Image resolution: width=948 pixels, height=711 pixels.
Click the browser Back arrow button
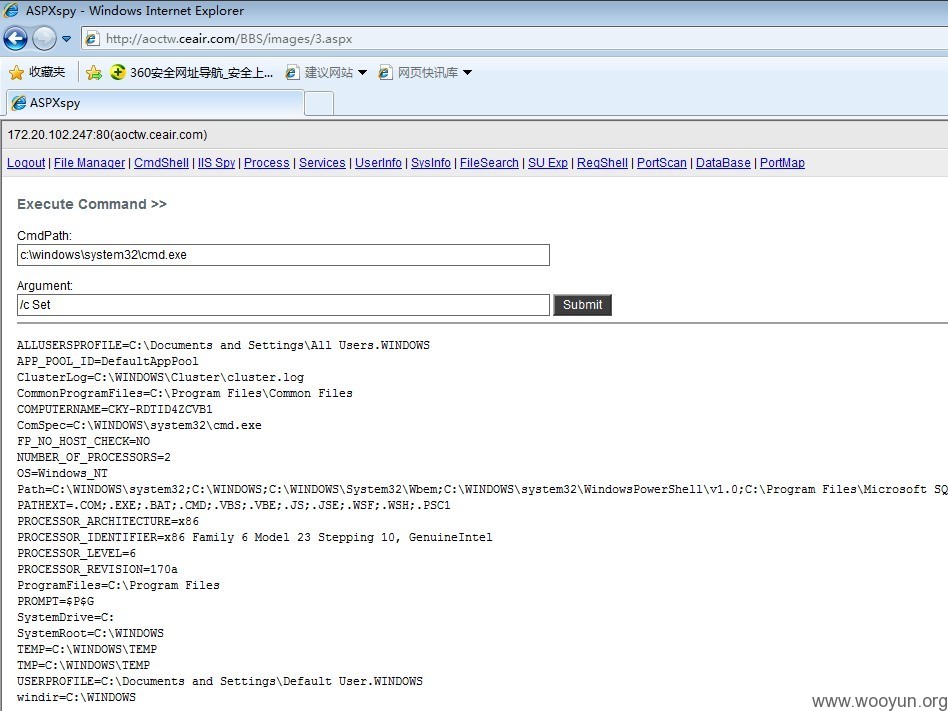[16, 39]
